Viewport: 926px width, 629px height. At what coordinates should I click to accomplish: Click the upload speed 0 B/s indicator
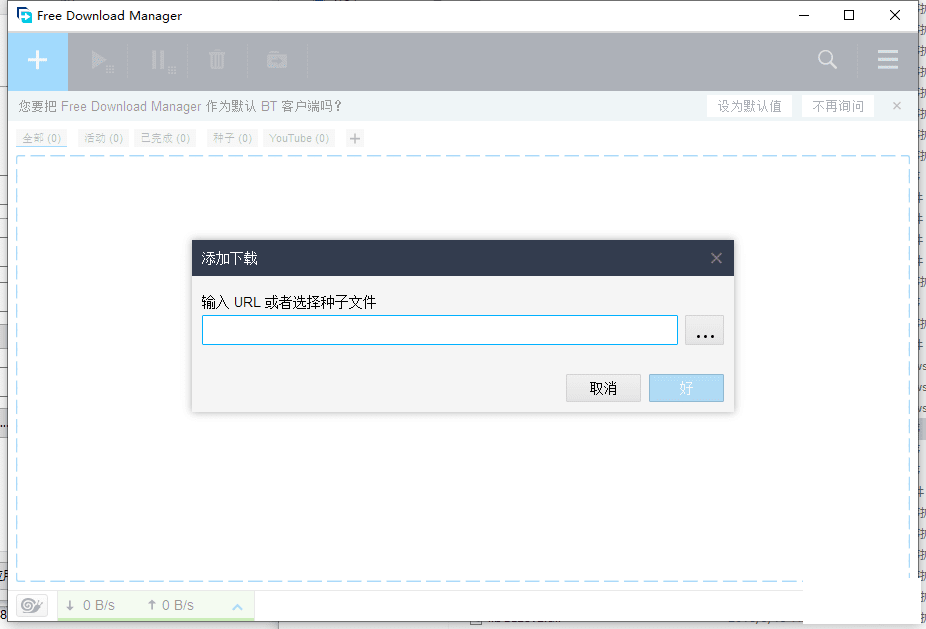click(x=170, y=605)
